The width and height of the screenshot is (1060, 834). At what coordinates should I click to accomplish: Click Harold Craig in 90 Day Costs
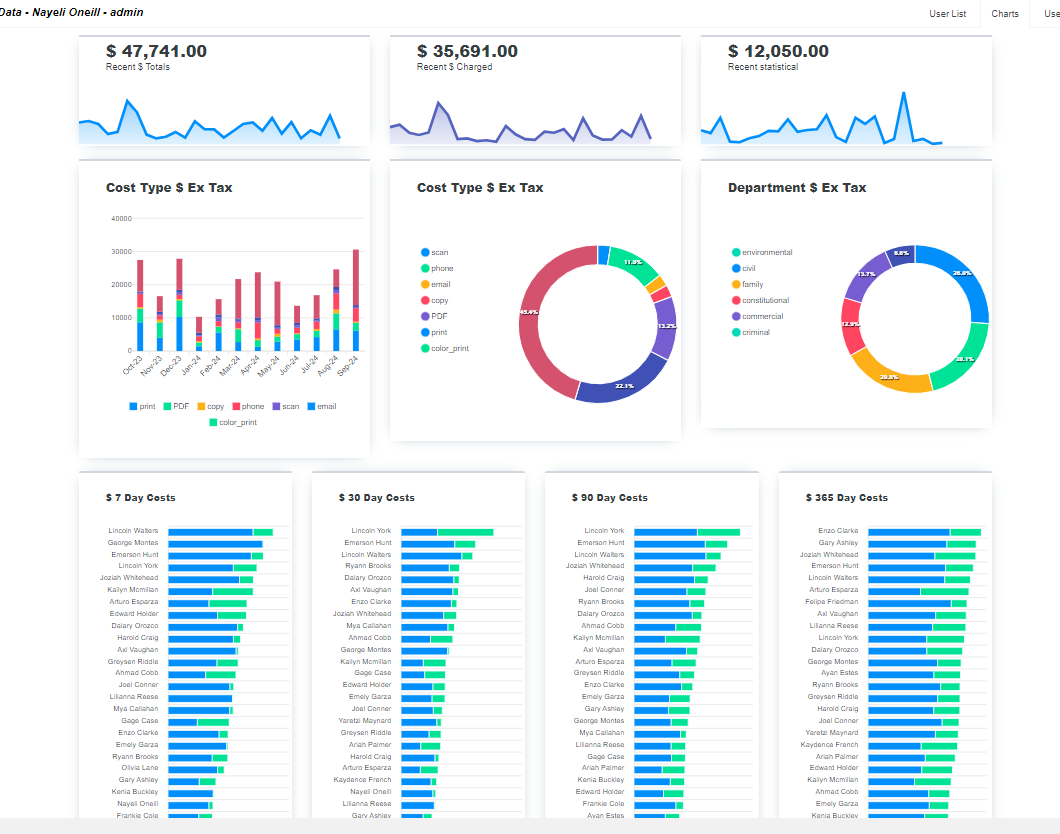pyautogui.click(x=603, y=578)
